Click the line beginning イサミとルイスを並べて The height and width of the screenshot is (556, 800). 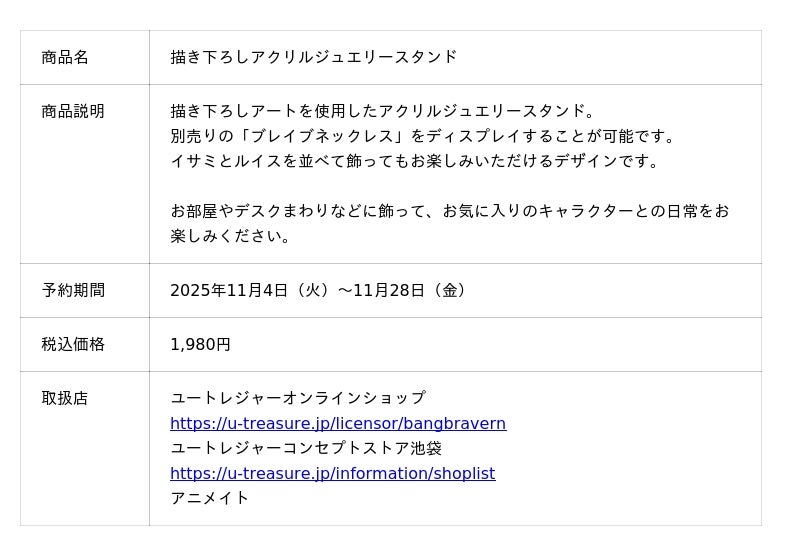417,162
